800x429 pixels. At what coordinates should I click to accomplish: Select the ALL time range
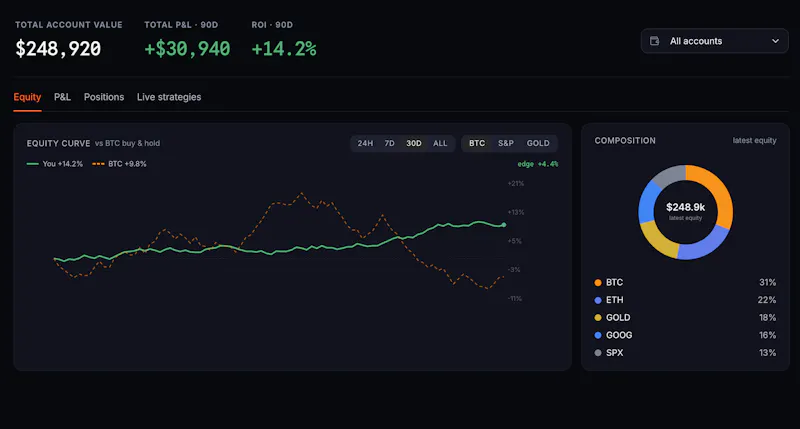coord(440,143)
